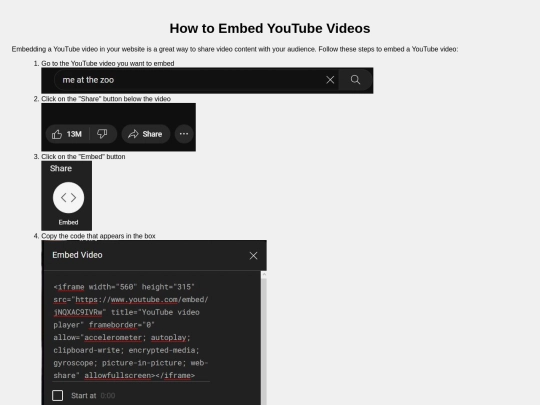540x405 pixels.
Task: Click the Start at 0:00 time field
Action: (108, 396)
